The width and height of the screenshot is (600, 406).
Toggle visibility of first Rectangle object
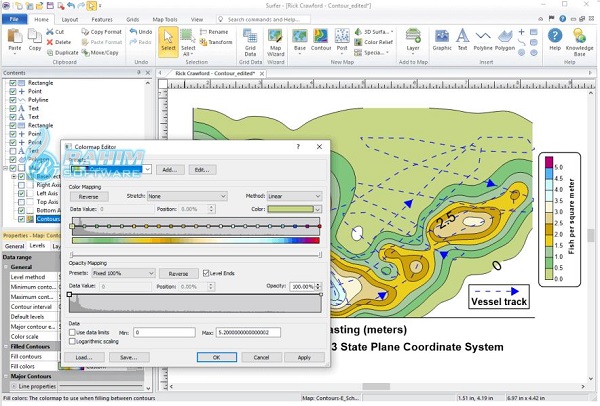click(13, 83)
